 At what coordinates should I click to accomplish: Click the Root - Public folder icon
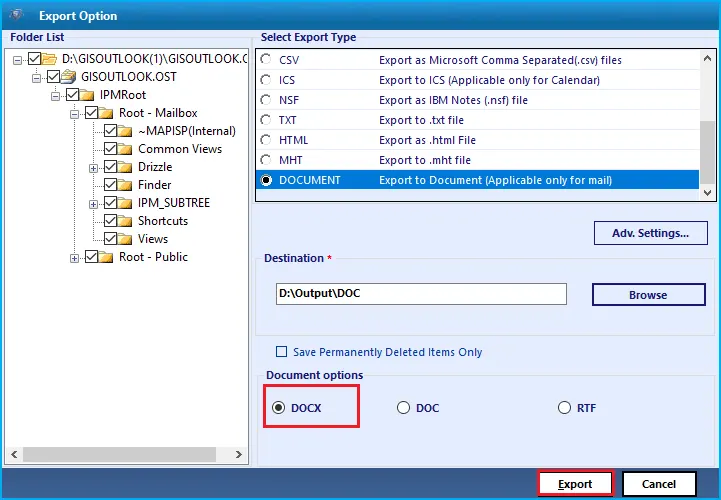pos(106,257)
